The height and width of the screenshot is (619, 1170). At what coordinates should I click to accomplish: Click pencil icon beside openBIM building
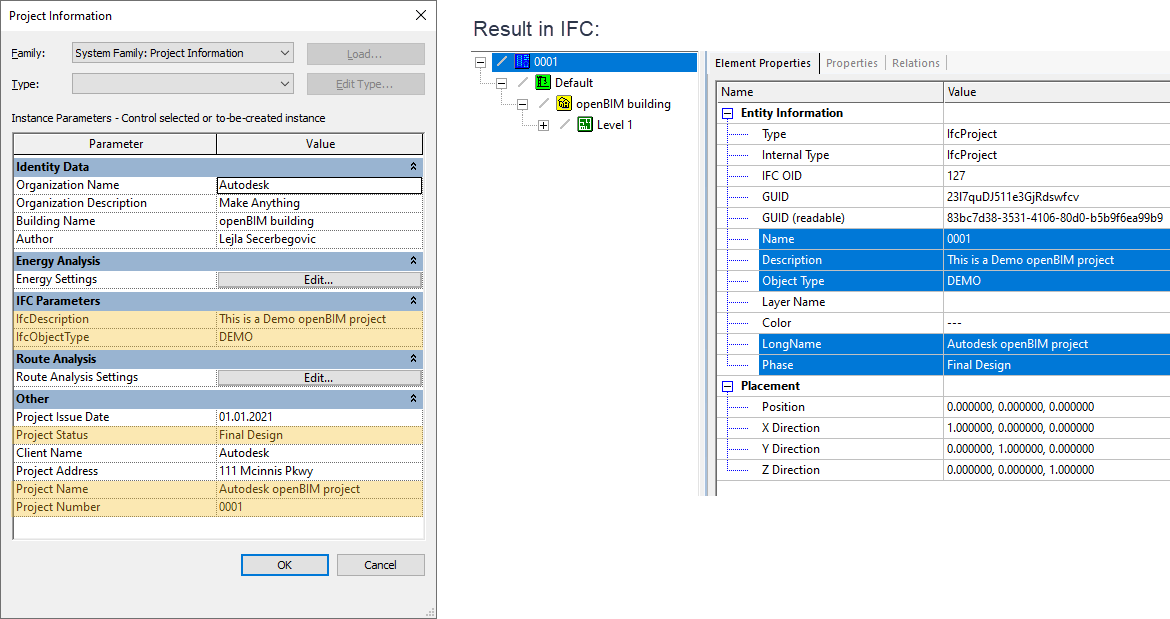[544, 104]
